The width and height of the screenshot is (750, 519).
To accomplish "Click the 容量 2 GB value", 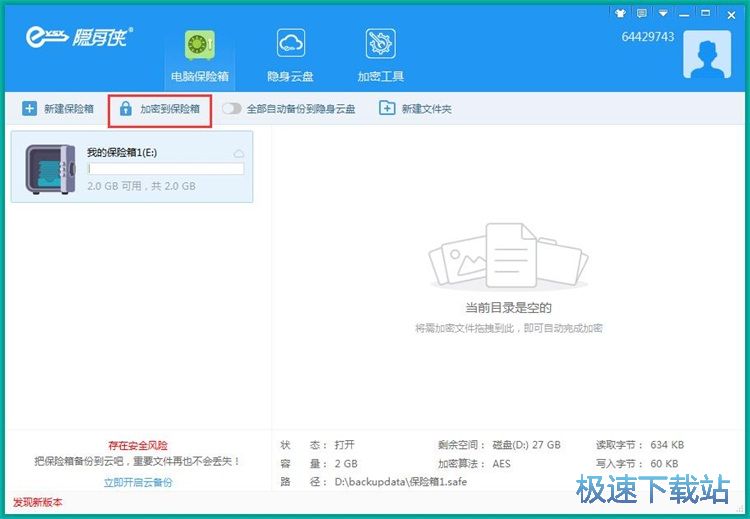I will point(346,464).
